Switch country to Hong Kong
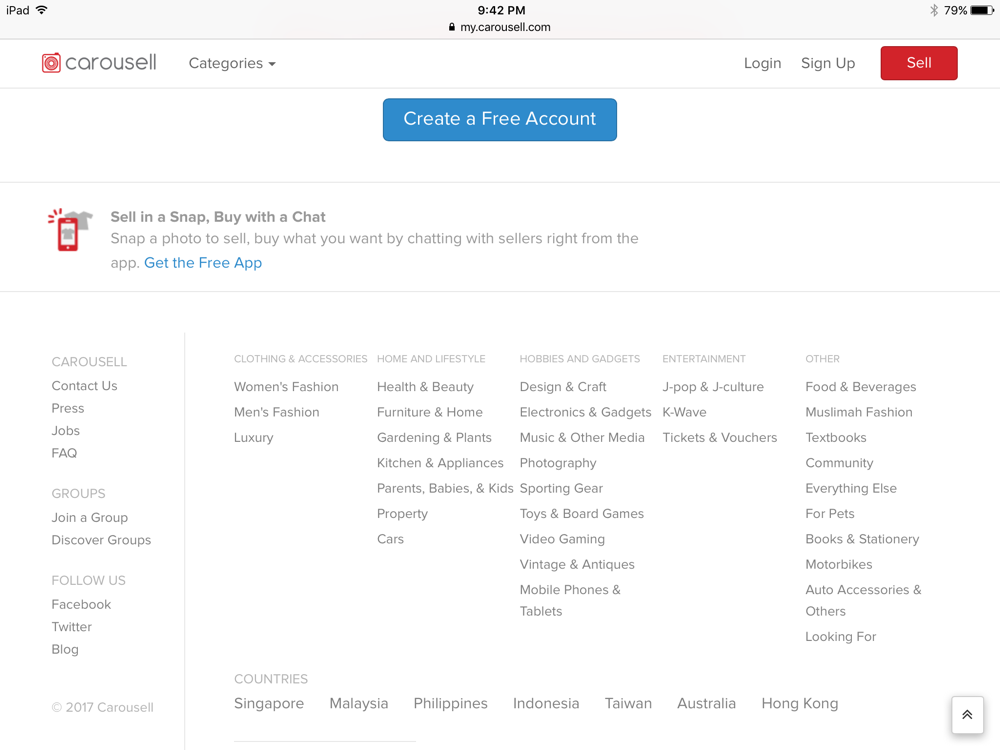 click(800, 703)
